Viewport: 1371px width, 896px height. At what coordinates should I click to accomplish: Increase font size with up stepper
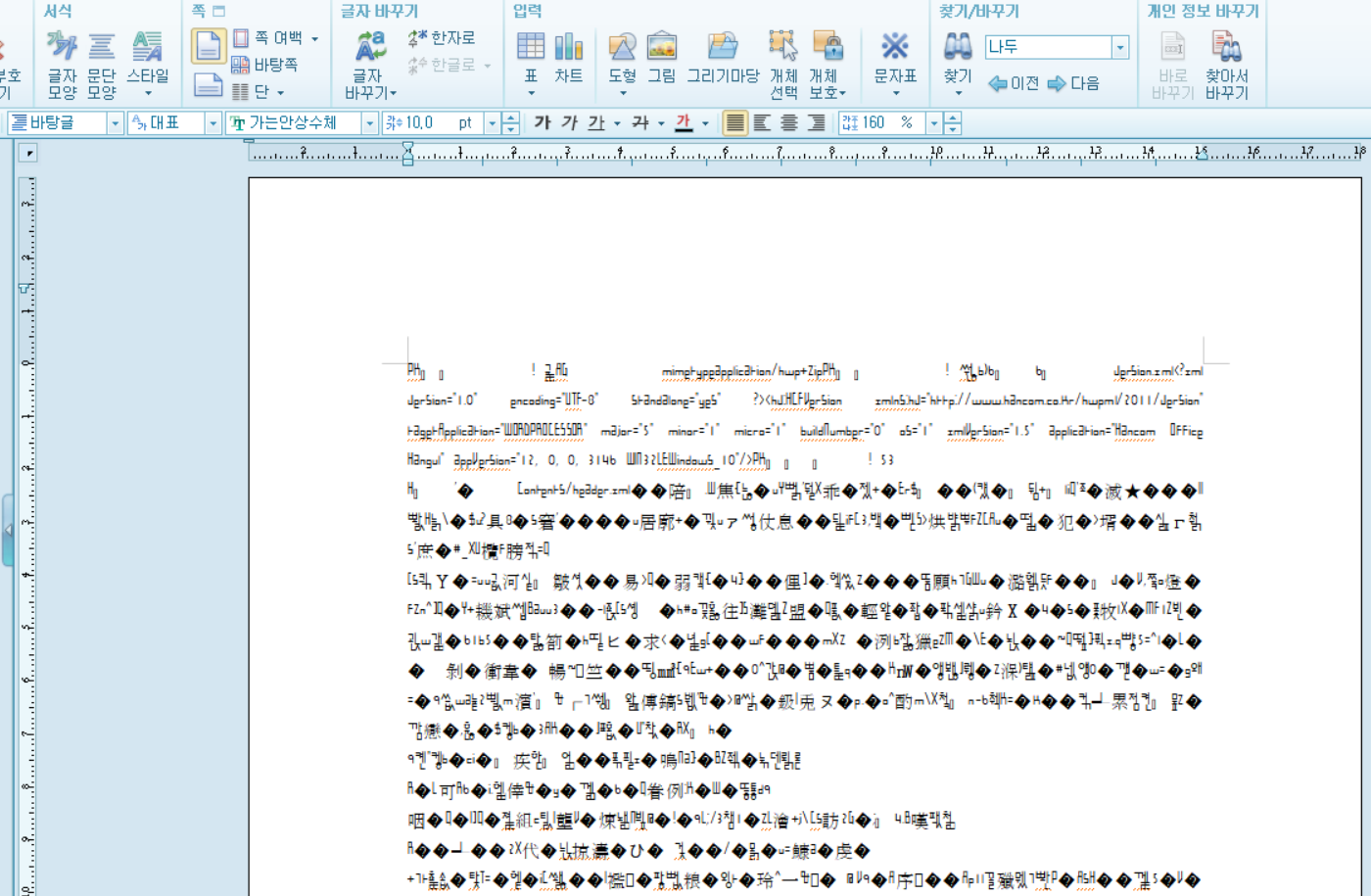coord(510,118)
